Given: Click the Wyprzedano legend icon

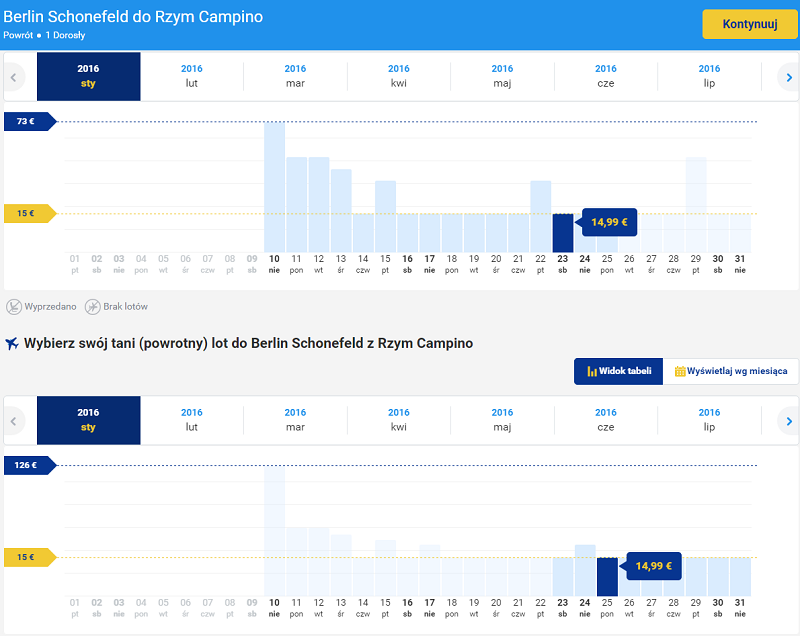Looking at the screenshot, I should (x=14, y=307).
